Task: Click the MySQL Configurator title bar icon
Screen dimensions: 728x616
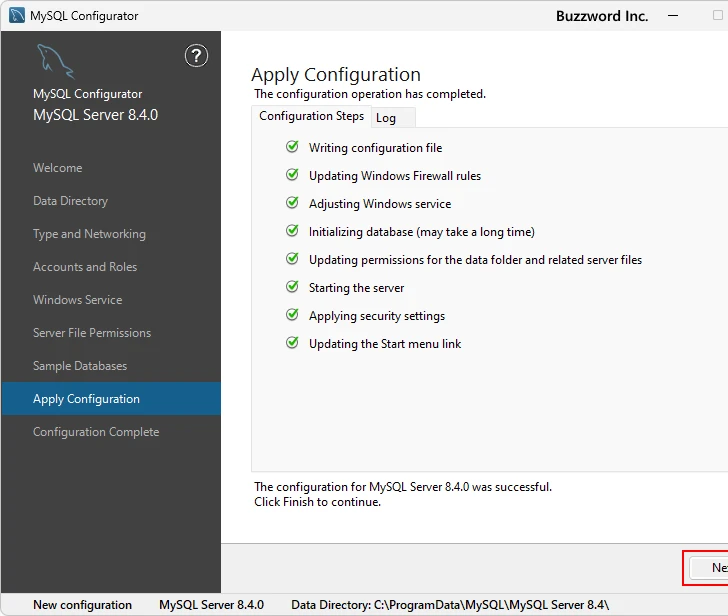Action: click(17, 15)
